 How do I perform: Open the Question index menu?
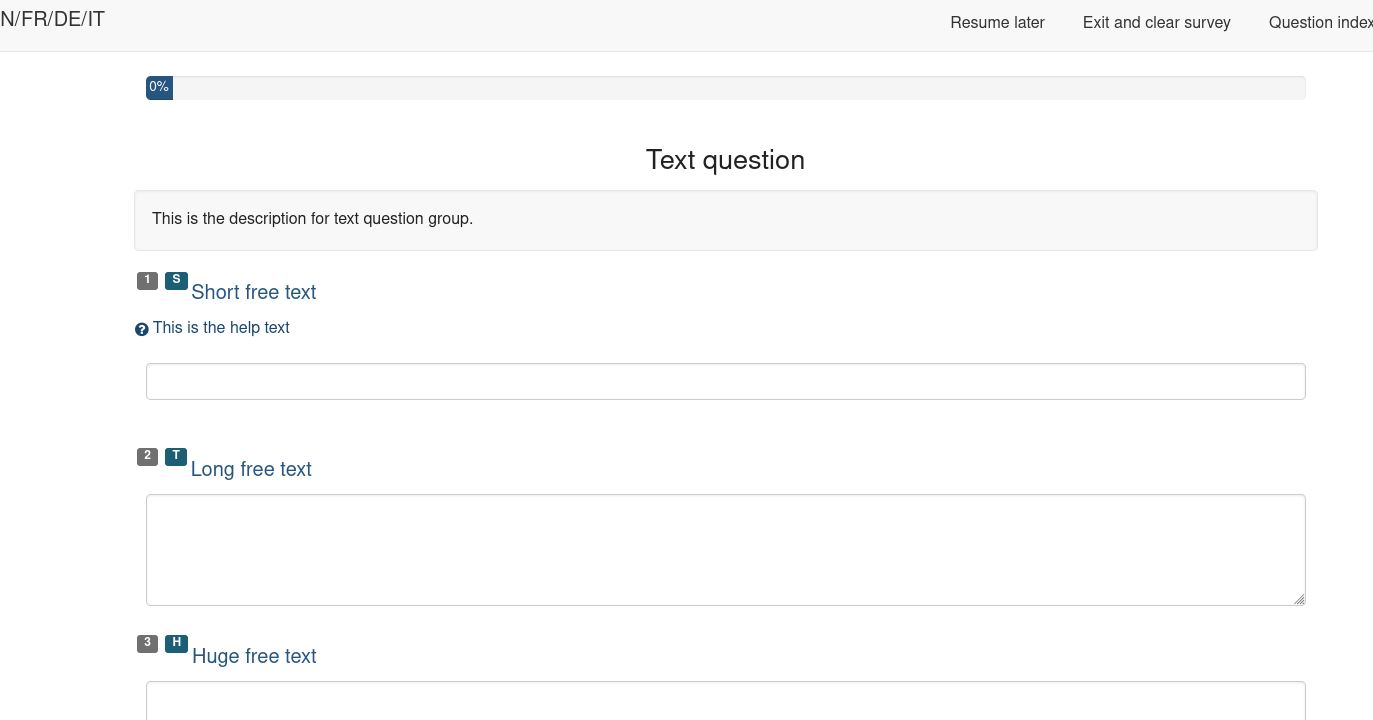(1320, 22)
